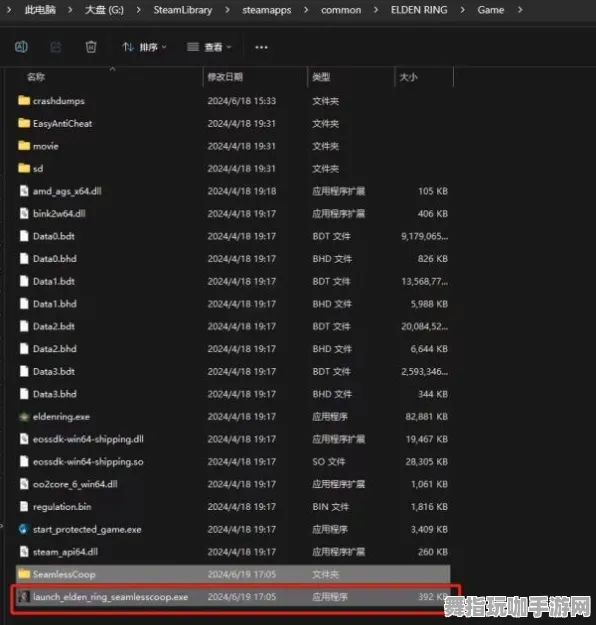The width and height of the screenshot is (596, 625).
Task: Select the SeamlessCoop folder name
Action: click(64, 574)
